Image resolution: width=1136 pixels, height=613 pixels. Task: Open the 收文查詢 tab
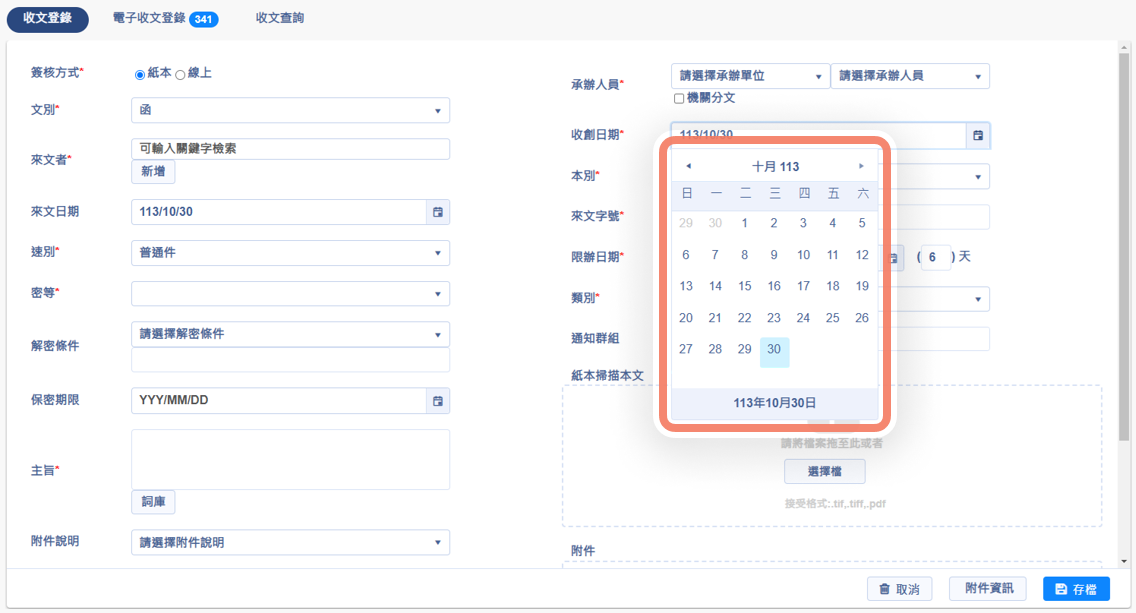tap(280, 19)
